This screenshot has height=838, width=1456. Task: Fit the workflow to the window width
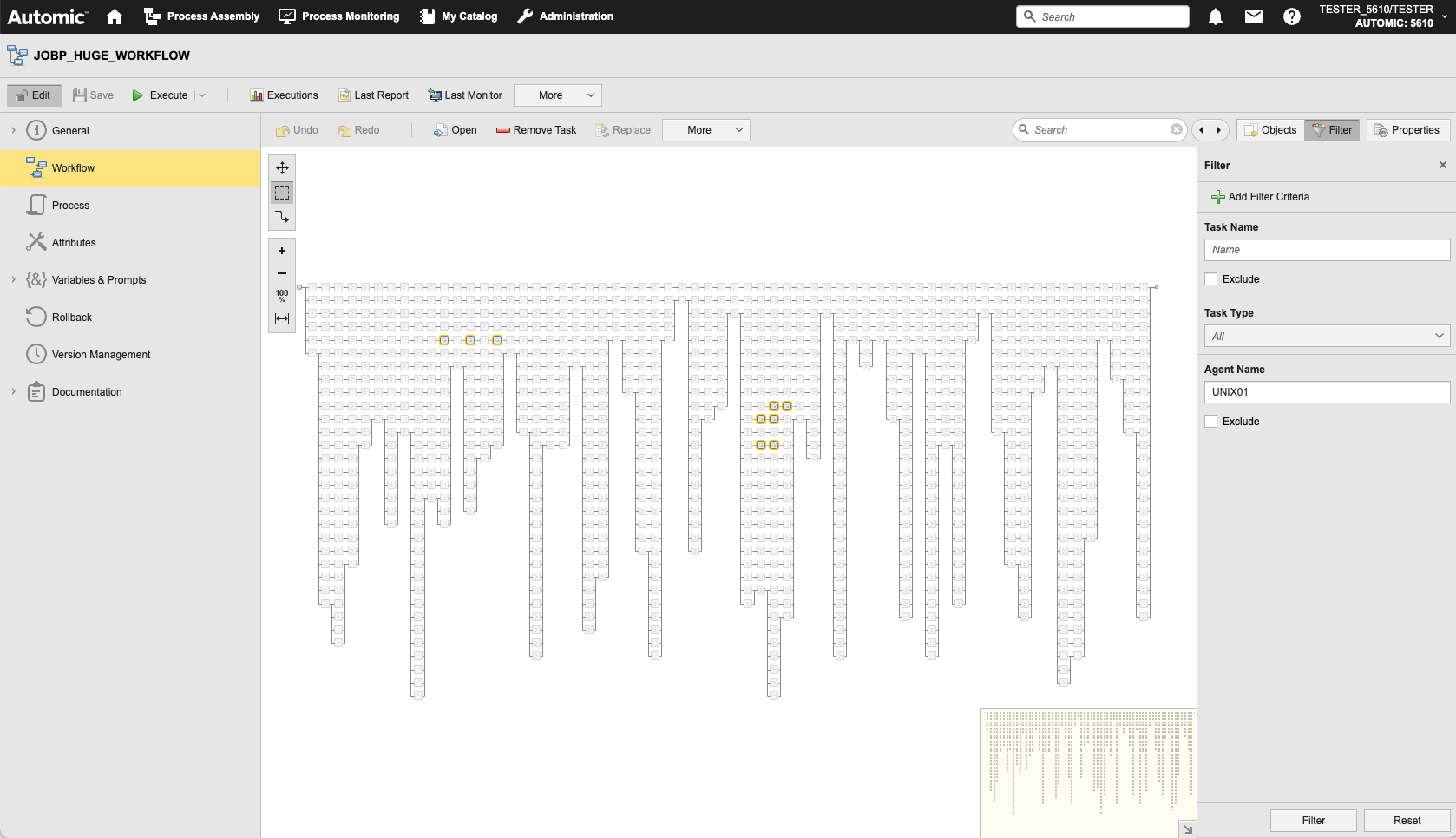click(x=281, y=318)
